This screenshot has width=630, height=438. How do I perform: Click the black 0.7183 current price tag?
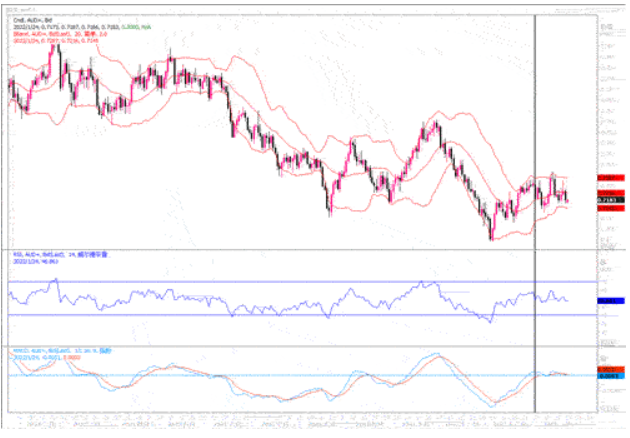605,201
